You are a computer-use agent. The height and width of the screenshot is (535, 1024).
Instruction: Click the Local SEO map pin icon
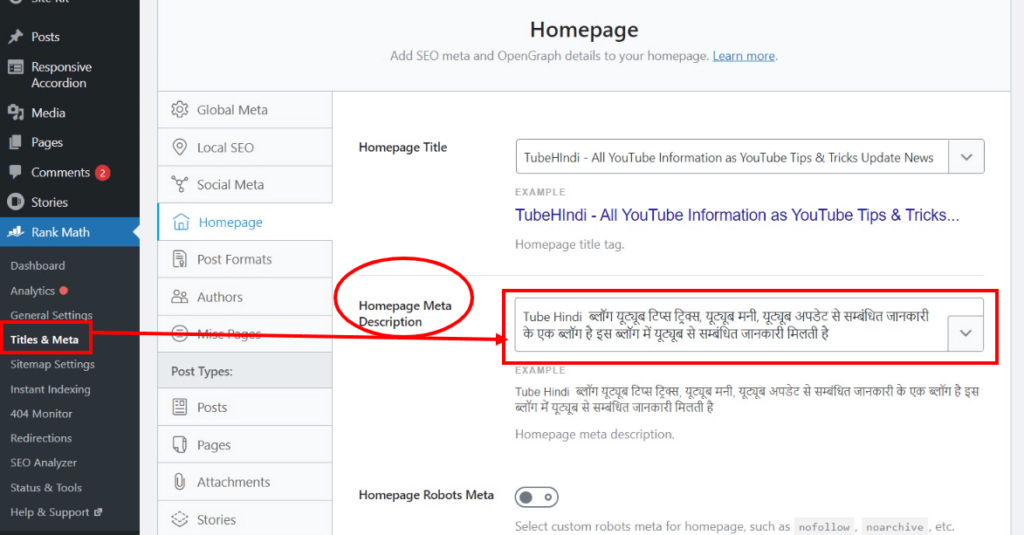pos(180,147)
